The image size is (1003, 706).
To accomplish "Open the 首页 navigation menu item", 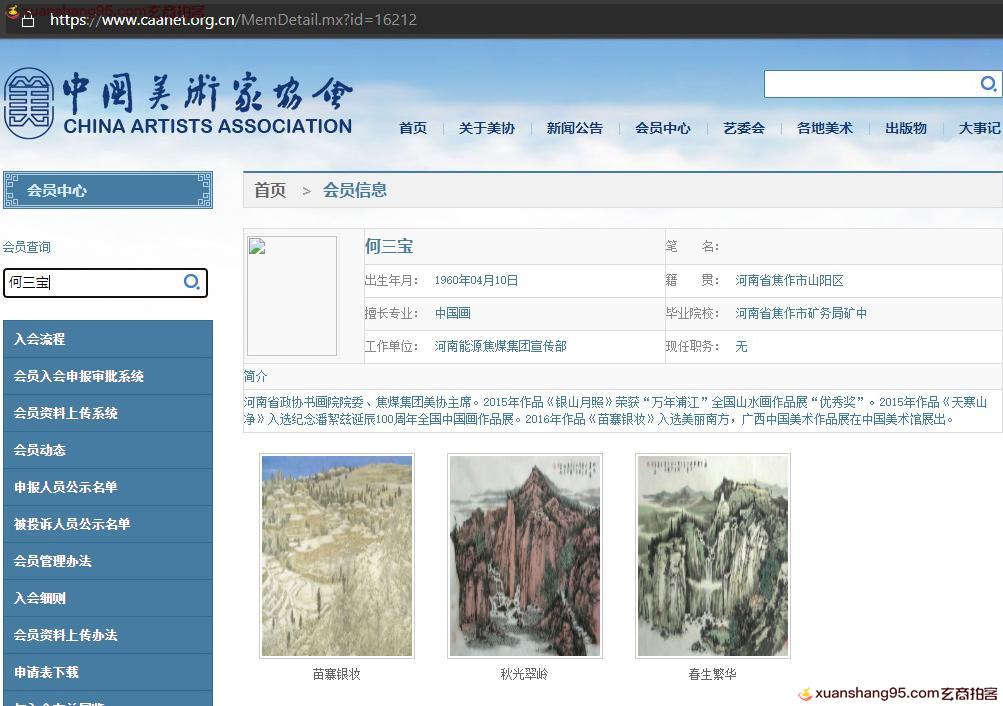I will point(413,128).
